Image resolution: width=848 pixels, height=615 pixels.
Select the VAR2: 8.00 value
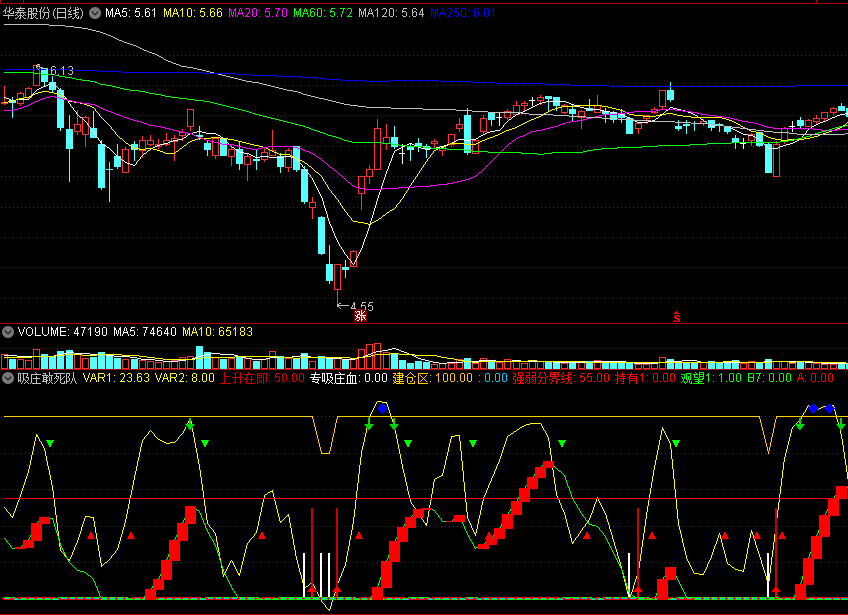pyautogui.click(x=185, y=378)
